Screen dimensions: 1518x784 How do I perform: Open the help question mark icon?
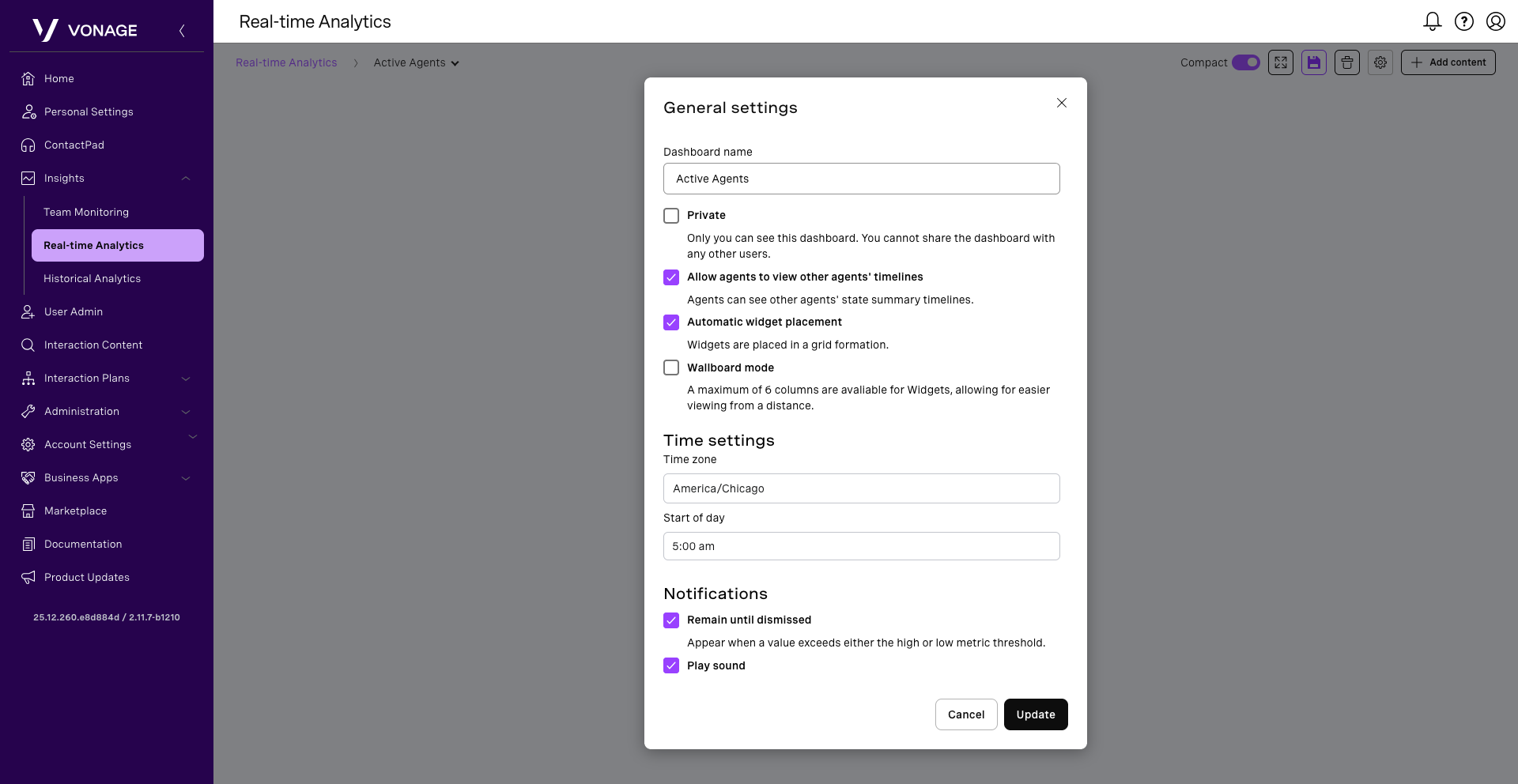[1464, 21]
